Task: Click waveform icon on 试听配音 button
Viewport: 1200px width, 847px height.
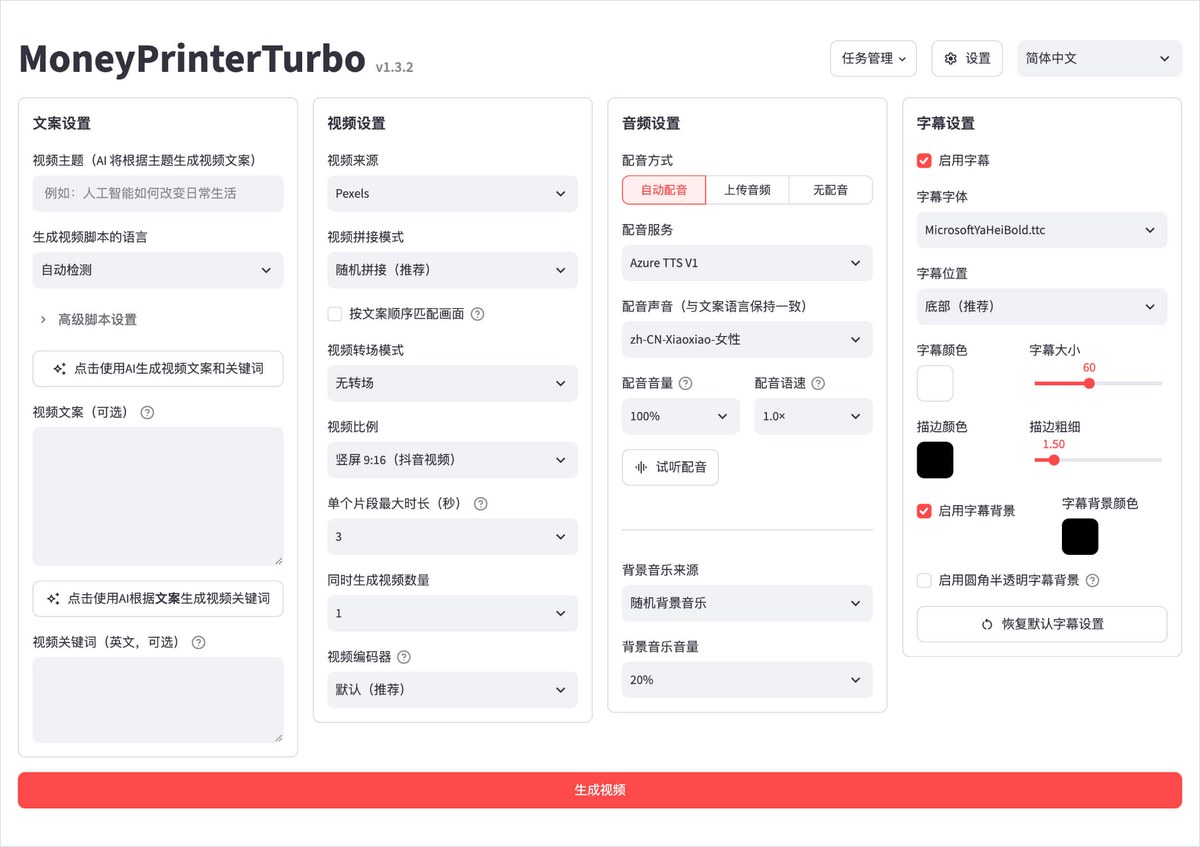Action: pos(642,467)
